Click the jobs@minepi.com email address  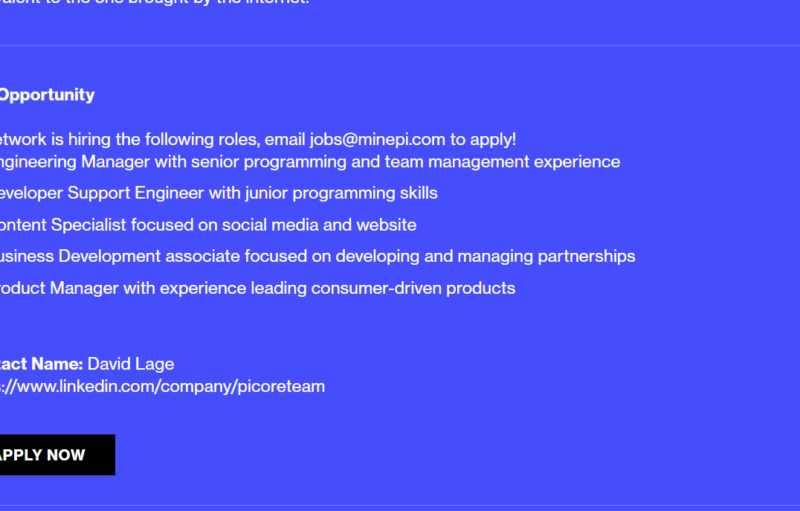tap(378, 139)
